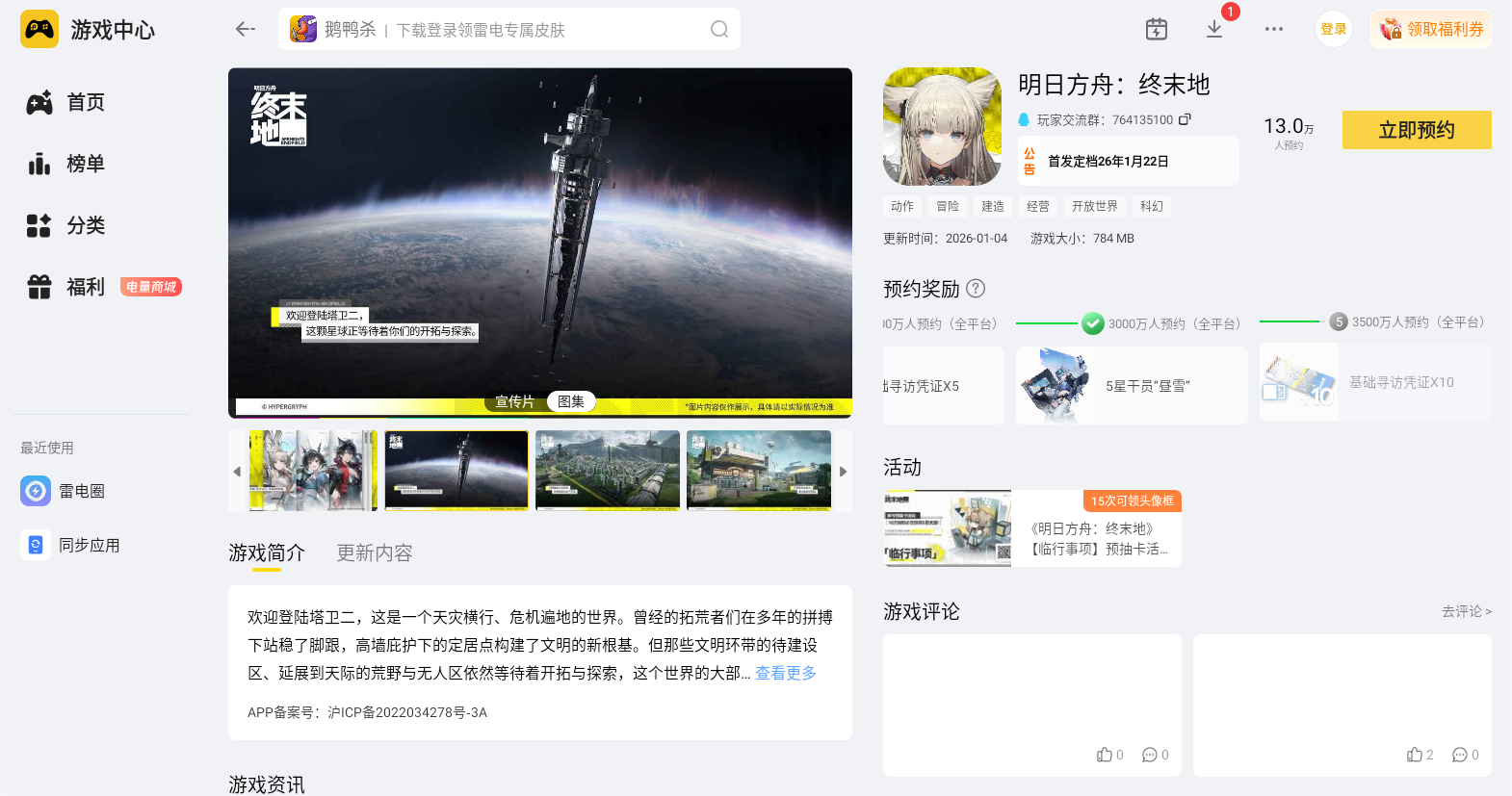Open the calendar reservation icon
The width and height of the screenshot is (1512, 796).
tap(1157, 29)
